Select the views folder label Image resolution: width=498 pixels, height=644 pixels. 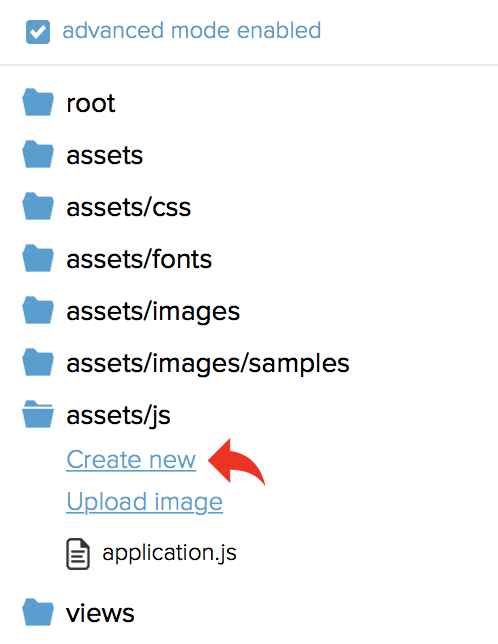(100, 614)
